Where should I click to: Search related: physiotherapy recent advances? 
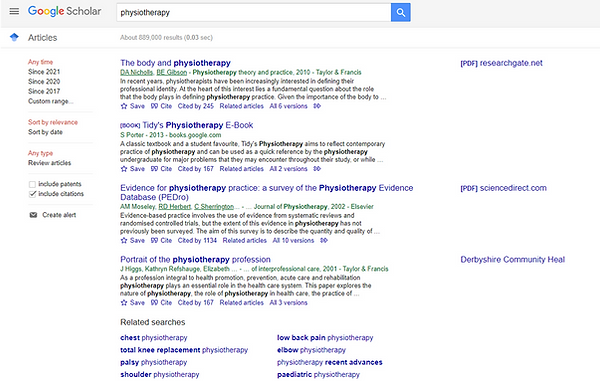pos(329,362)
